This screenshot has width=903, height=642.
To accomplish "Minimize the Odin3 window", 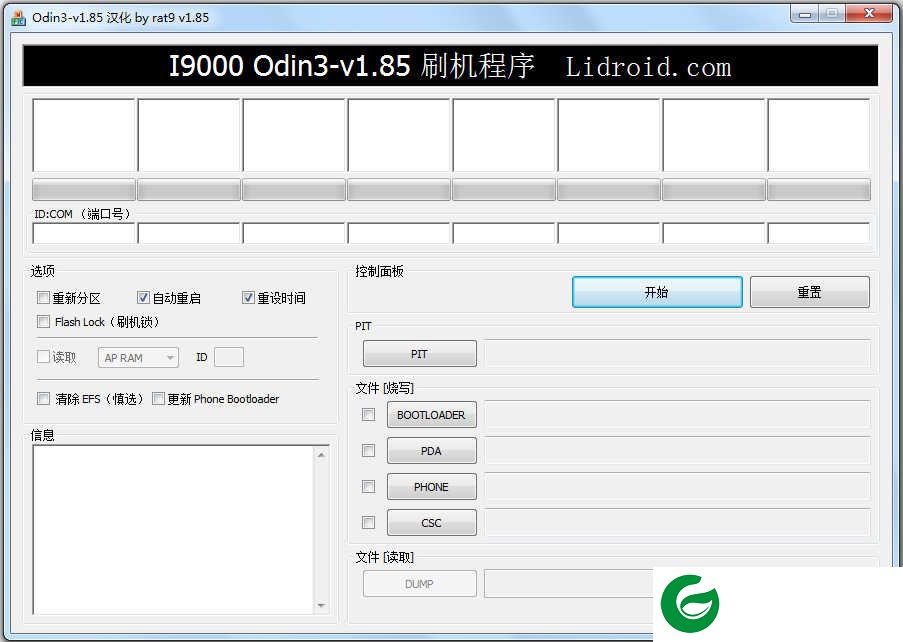I will (x=805, y=14).
